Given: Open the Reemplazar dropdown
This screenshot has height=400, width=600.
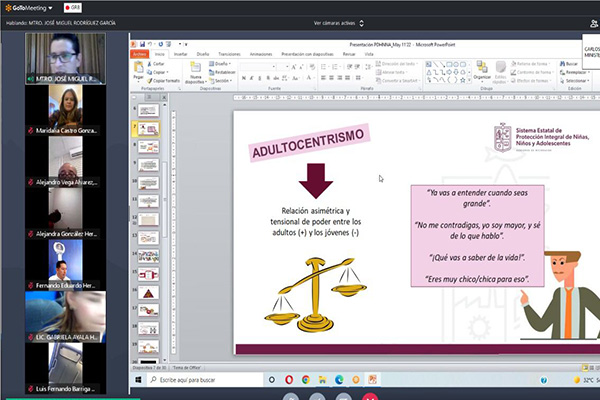Looking at the screenshot, I should tap(573, 72).
